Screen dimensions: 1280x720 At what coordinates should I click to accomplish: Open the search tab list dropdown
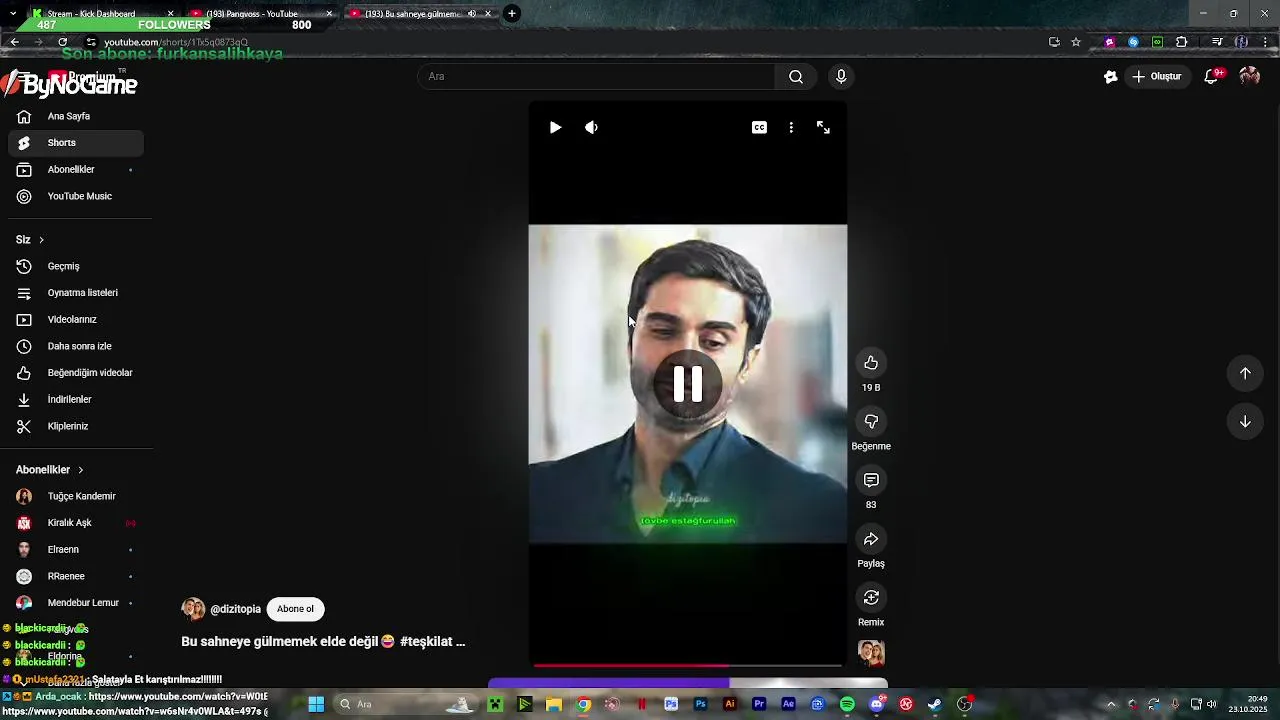[x=12, y=14]
